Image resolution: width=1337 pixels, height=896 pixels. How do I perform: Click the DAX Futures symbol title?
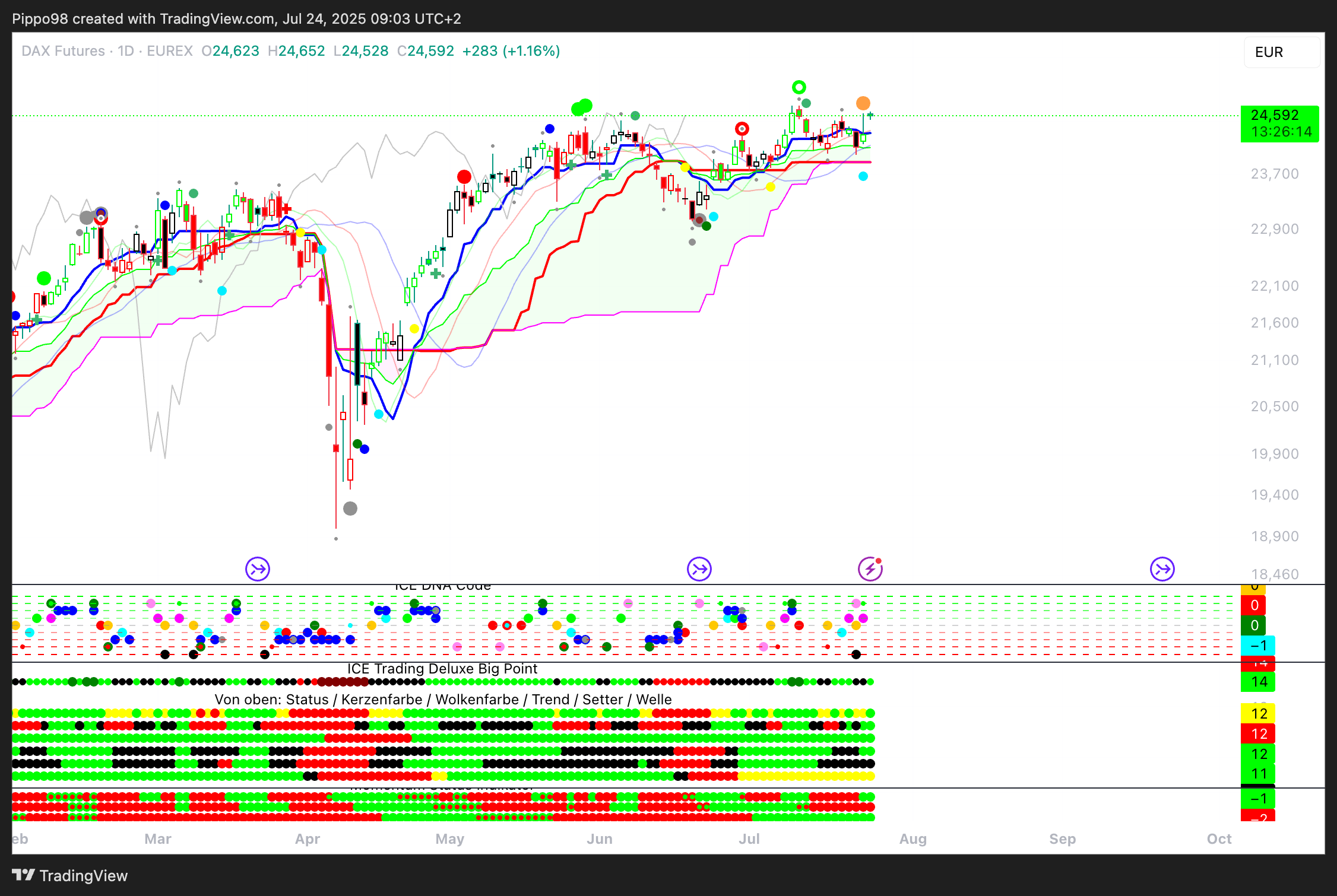tap(63, 51)
